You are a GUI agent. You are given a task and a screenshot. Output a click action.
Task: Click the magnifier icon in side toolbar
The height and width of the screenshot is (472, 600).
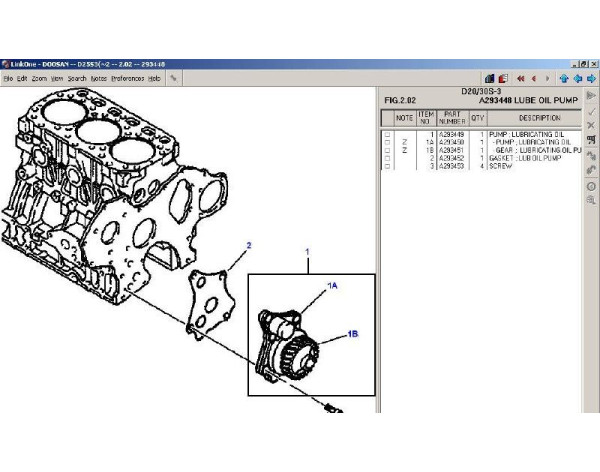pyautogui.click(x=591, y=201)
